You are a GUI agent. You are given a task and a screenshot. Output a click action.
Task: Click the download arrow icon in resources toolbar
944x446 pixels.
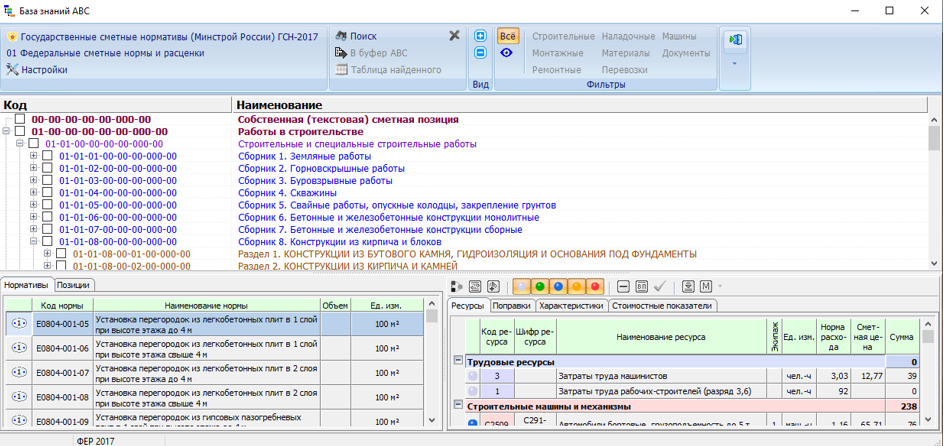click(688, 286)
